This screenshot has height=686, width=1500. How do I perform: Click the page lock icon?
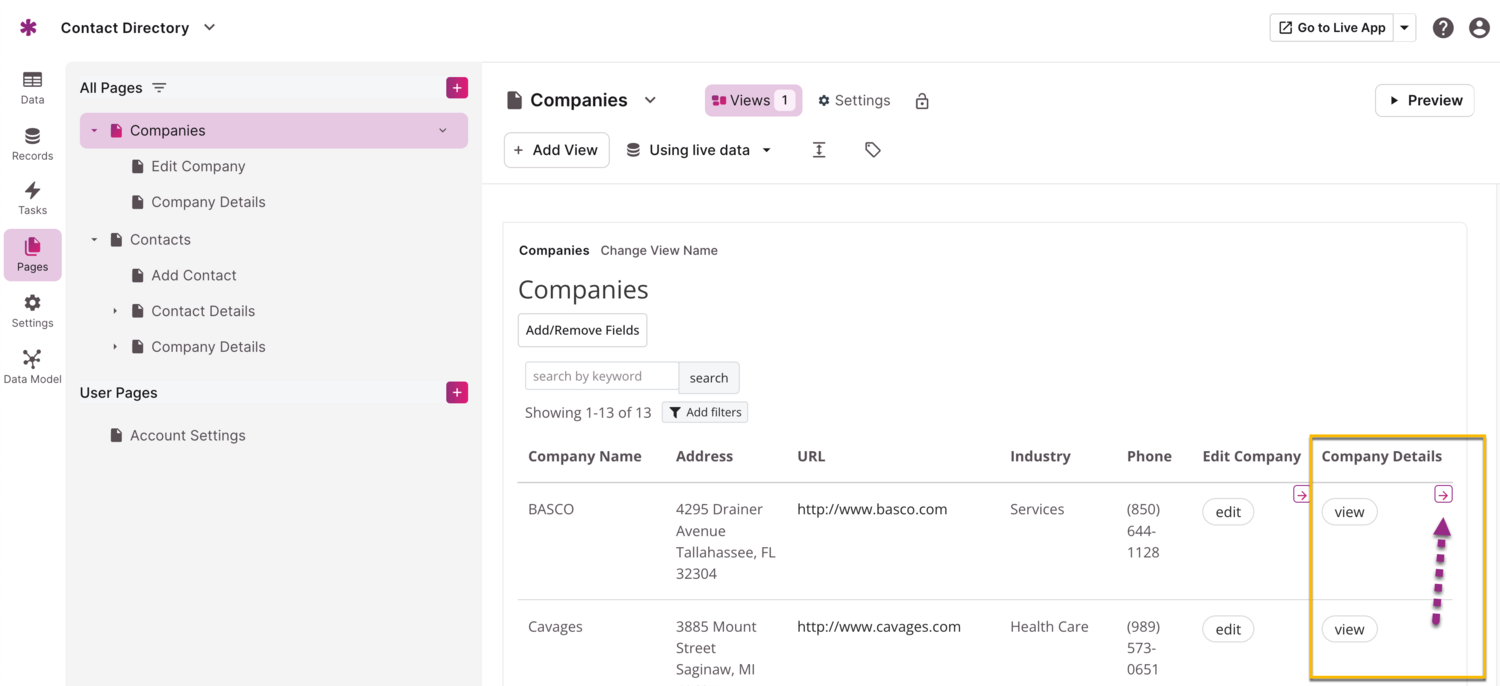click(922, 101)
